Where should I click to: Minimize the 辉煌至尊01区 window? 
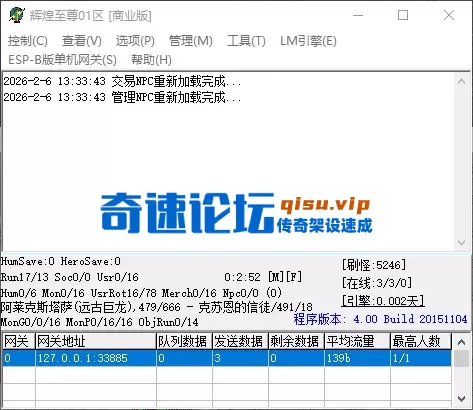[358, 15]
